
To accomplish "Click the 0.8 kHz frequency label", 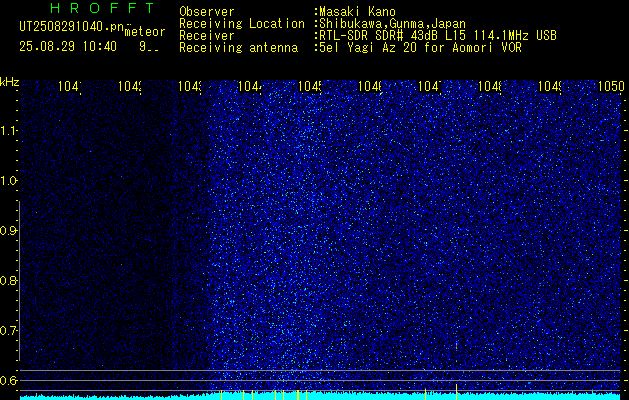I will tap(8, 280).
